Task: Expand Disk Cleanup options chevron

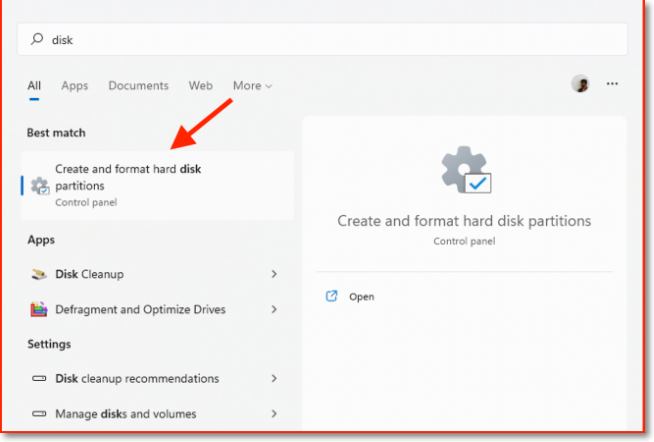Action: coord(274,274)
